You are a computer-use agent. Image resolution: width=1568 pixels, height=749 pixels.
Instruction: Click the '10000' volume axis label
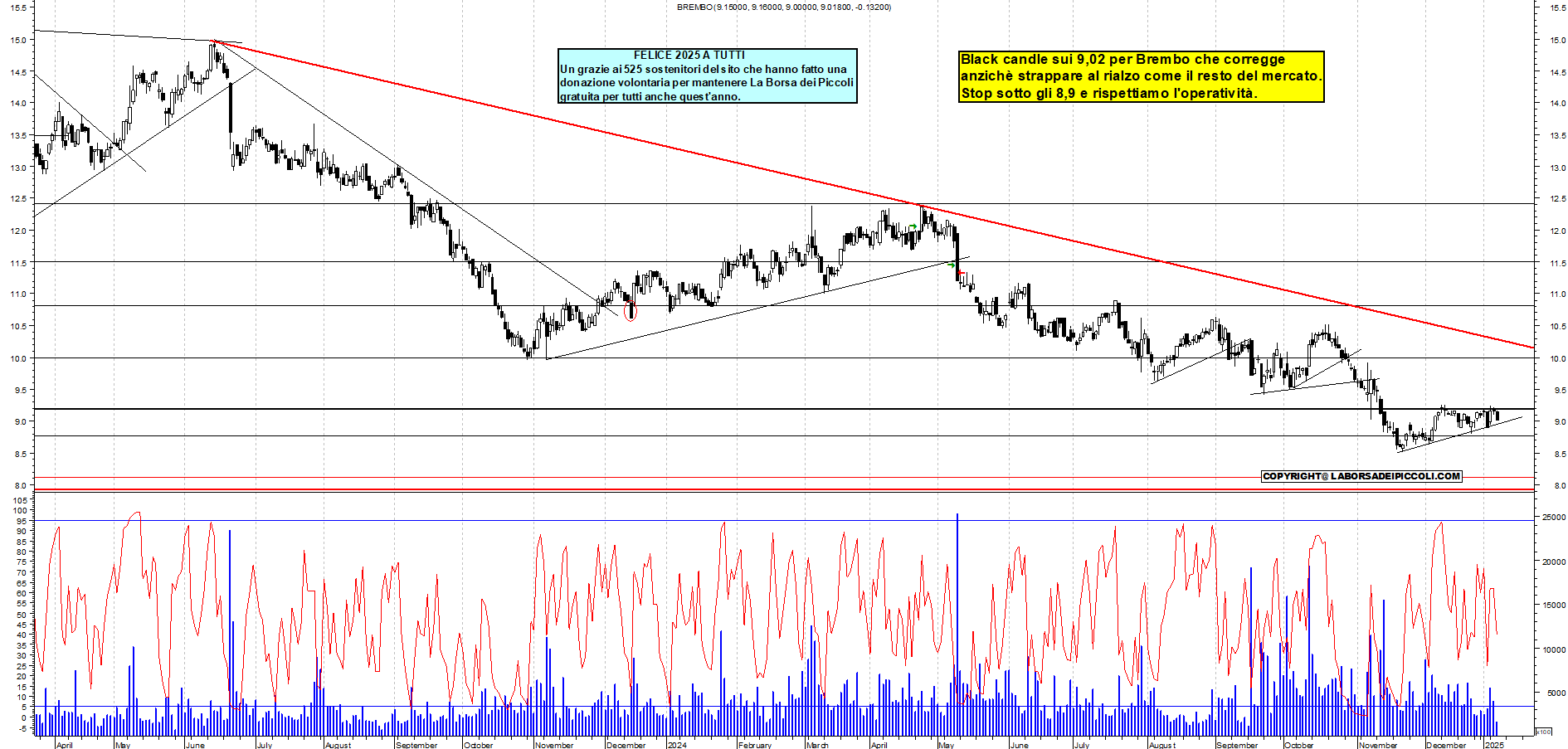1554,649
